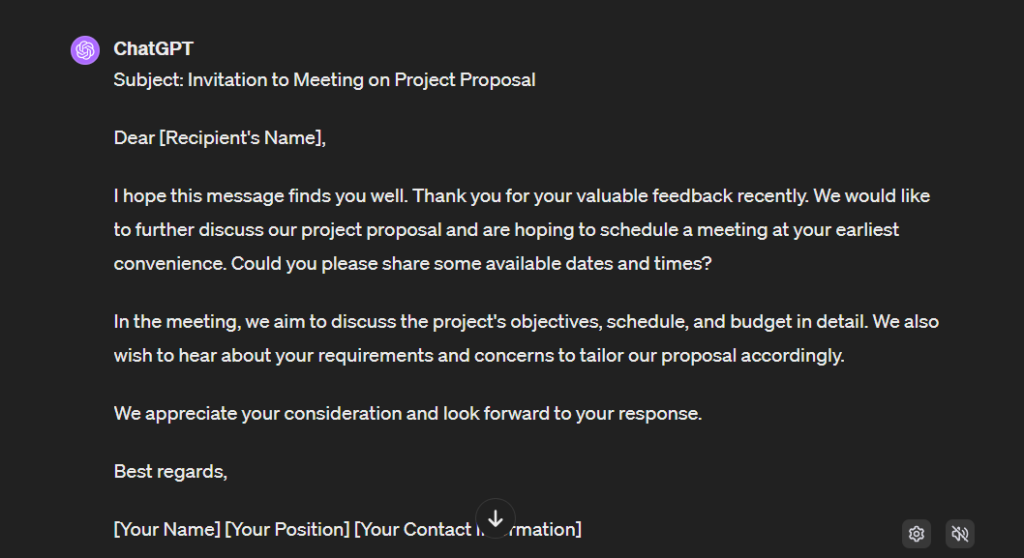1024x558 pixels.
Task: Click the purple ChatGPT avatar icon
Action: [85, 50]
